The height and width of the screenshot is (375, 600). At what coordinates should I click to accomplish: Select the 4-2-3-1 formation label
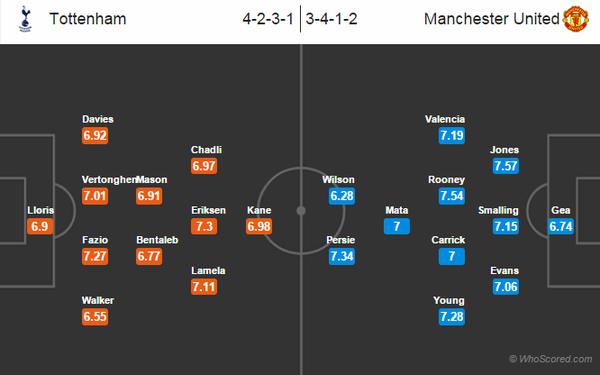click(x=268, y=19)
